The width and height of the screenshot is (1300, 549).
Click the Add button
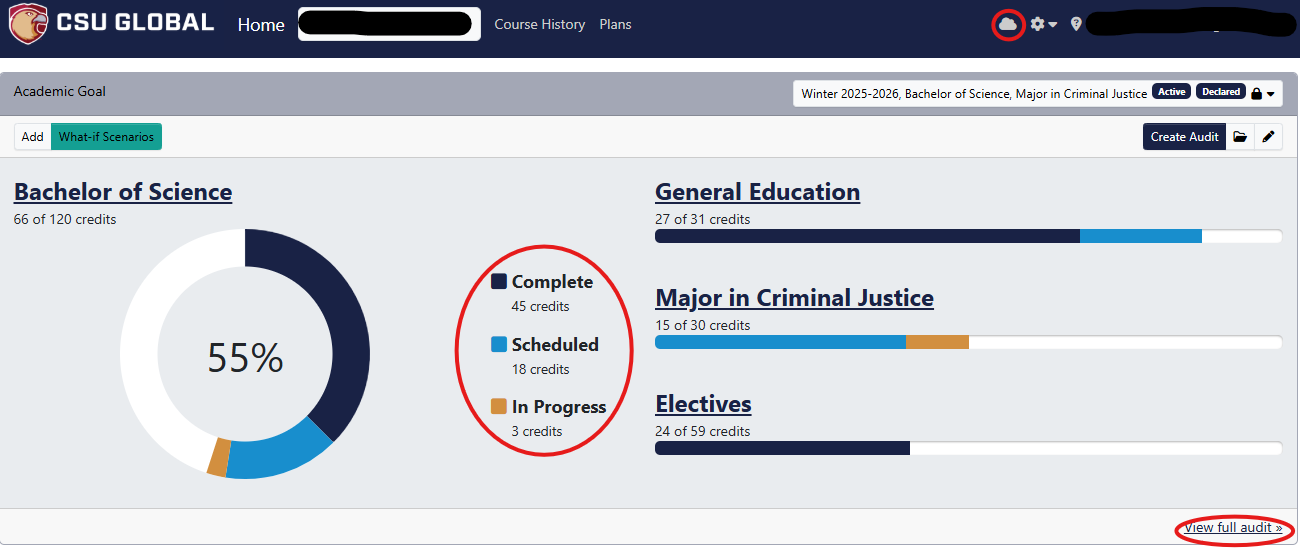(33, 137)
